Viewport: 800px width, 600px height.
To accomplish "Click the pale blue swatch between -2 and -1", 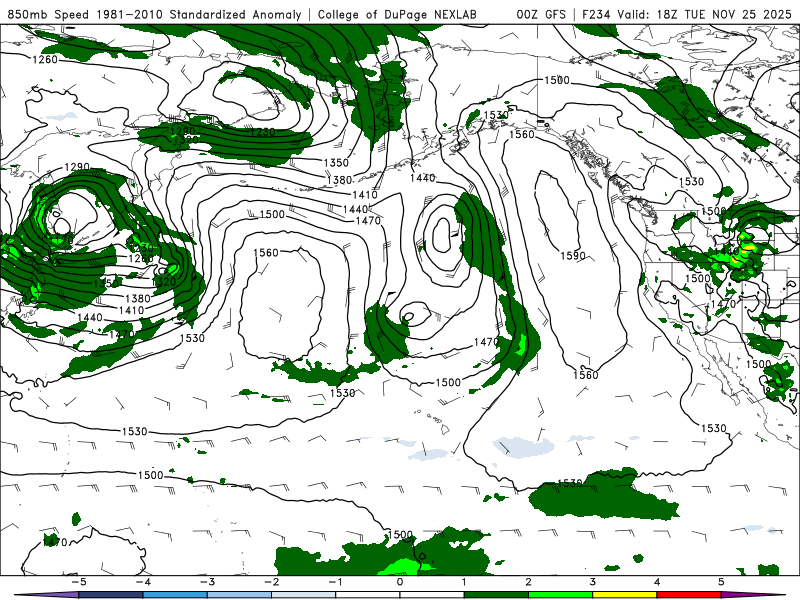I will tap(304, 595).
